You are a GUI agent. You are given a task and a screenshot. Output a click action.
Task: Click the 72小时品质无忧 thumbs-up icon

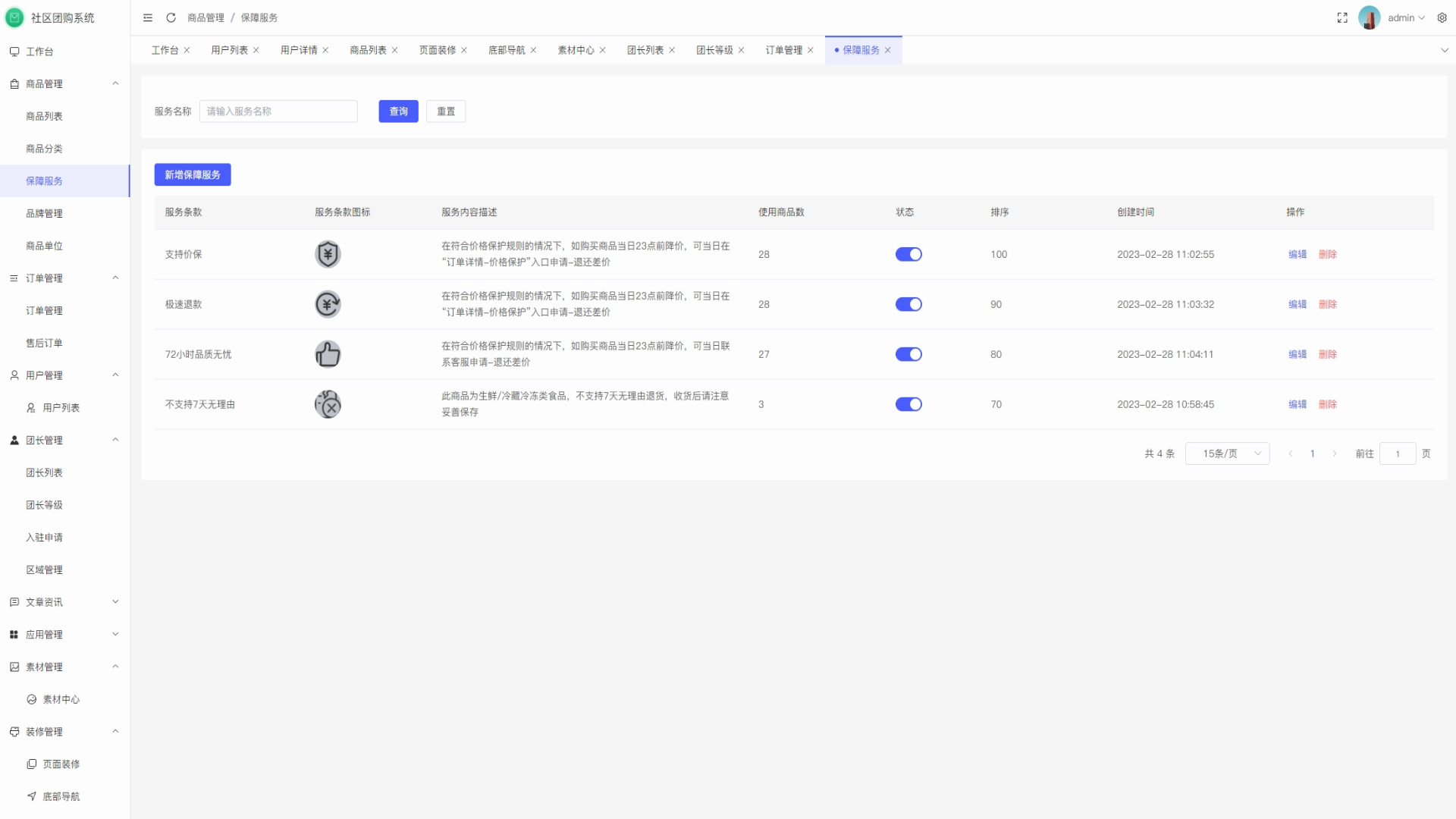(x=328, y=354)
